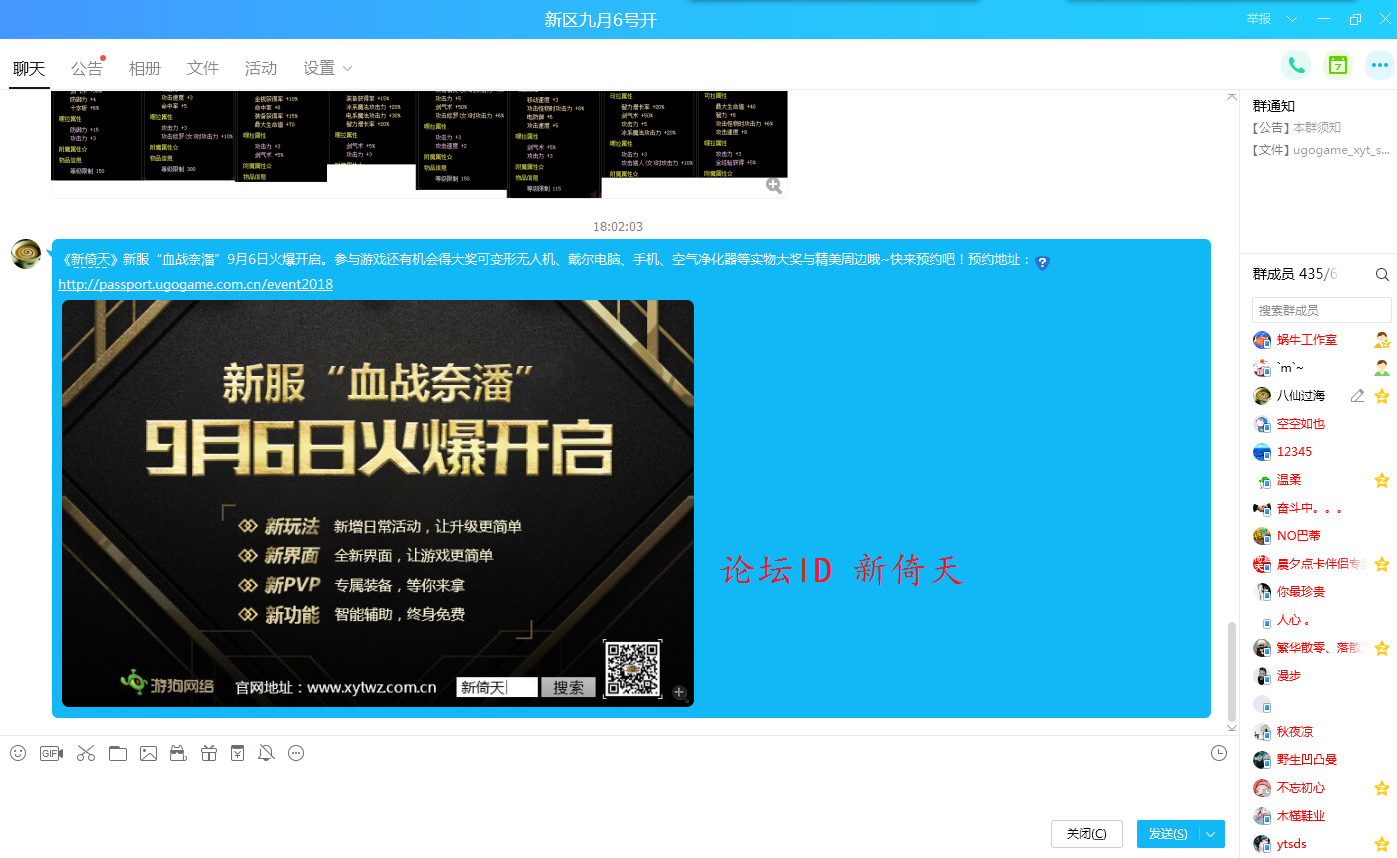Open the 【文件】ugogame_xyt file notice

click(x=1321, y=150)
